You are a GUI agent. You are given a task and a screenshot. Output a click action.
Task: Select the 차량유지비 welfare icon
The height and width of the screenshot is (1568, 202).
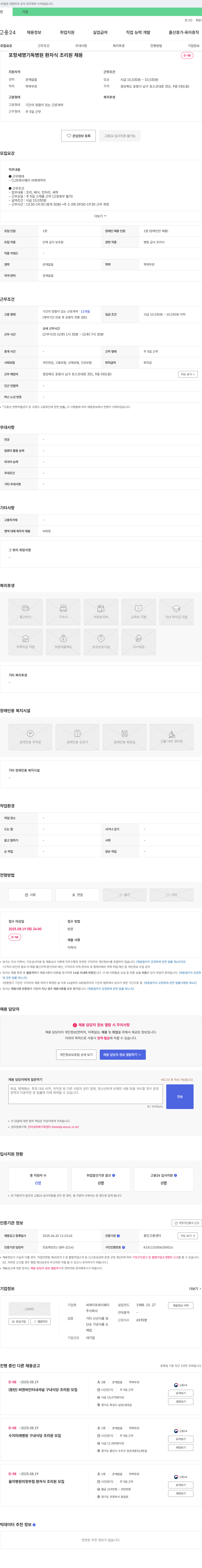click(101, 612)
